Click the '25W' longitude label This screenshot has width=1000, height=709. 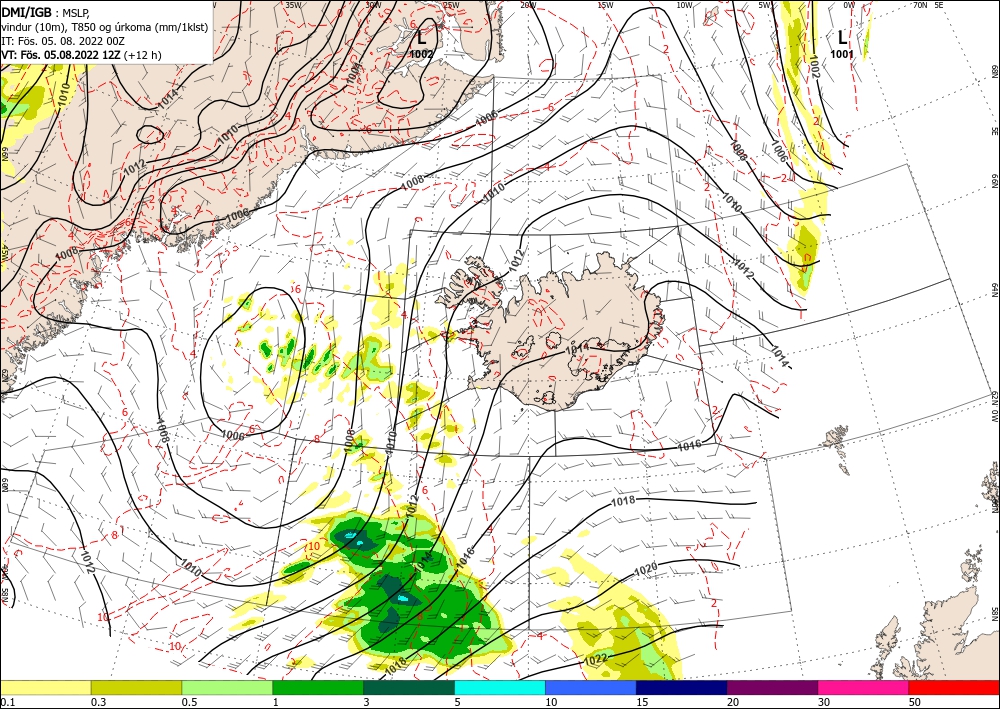pos(450,5)
